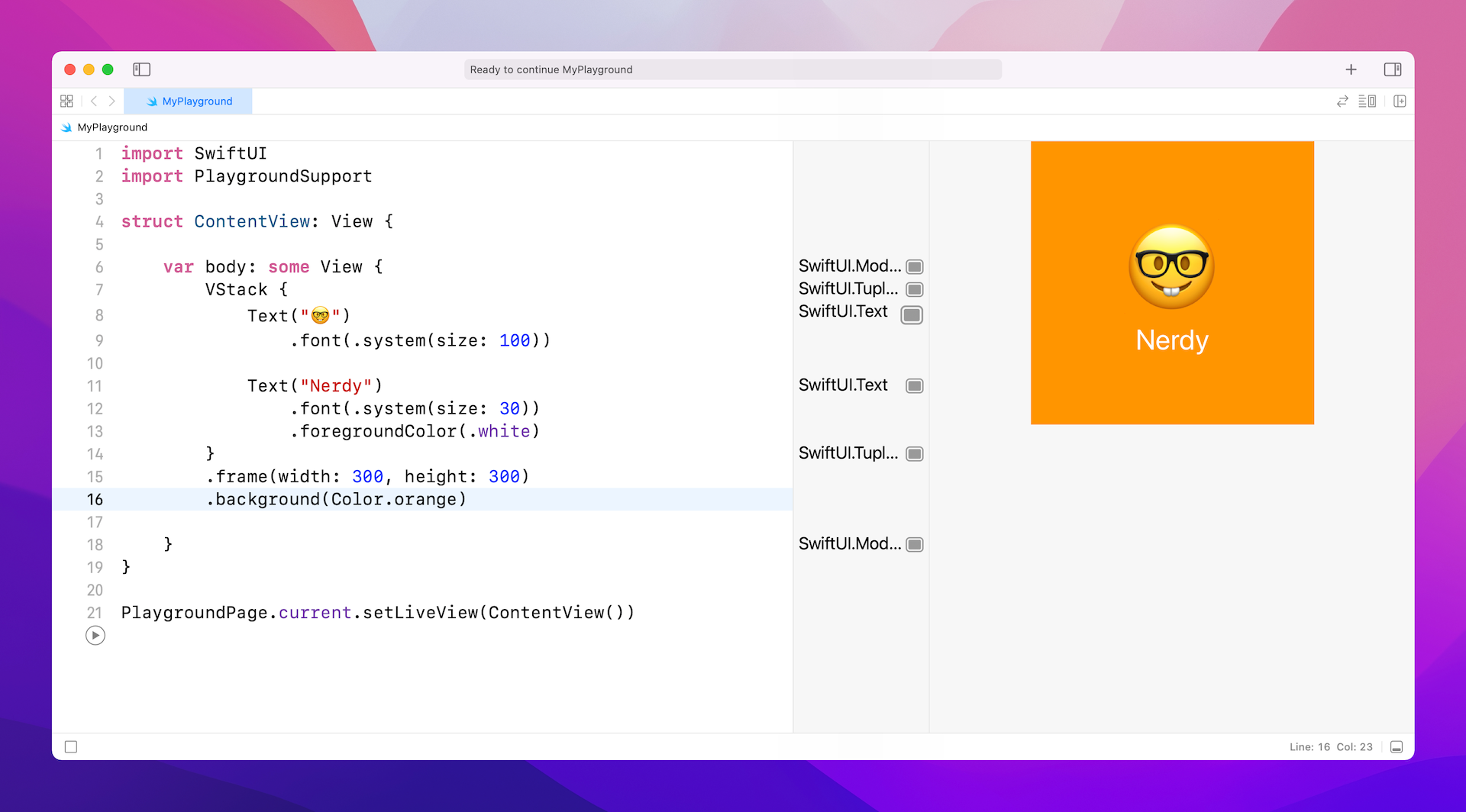The height and width of the screenshot is (812, 1466).
Task: Select the MyPlayground tab
Action: coord(188,100)
